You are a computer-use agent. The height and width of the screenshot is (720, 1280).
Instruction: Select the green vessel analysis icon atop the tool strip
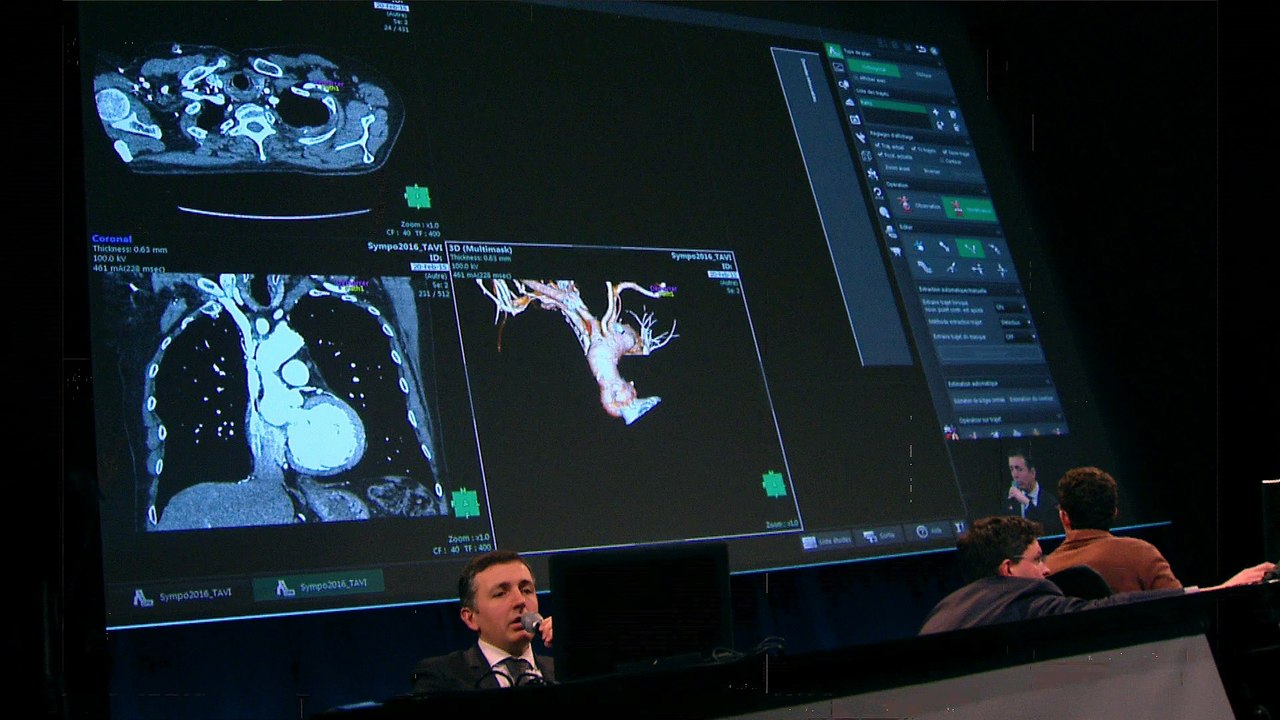coord(833,50)
